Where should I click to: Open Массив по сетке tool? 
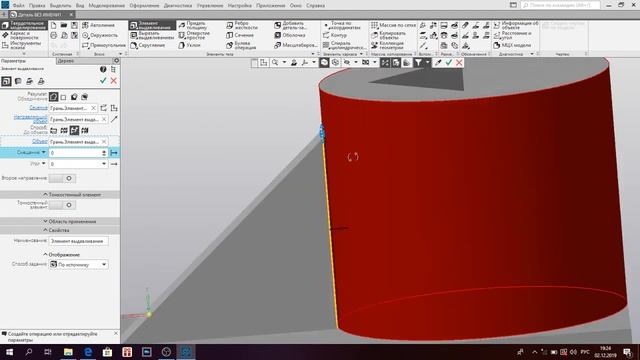393,25
